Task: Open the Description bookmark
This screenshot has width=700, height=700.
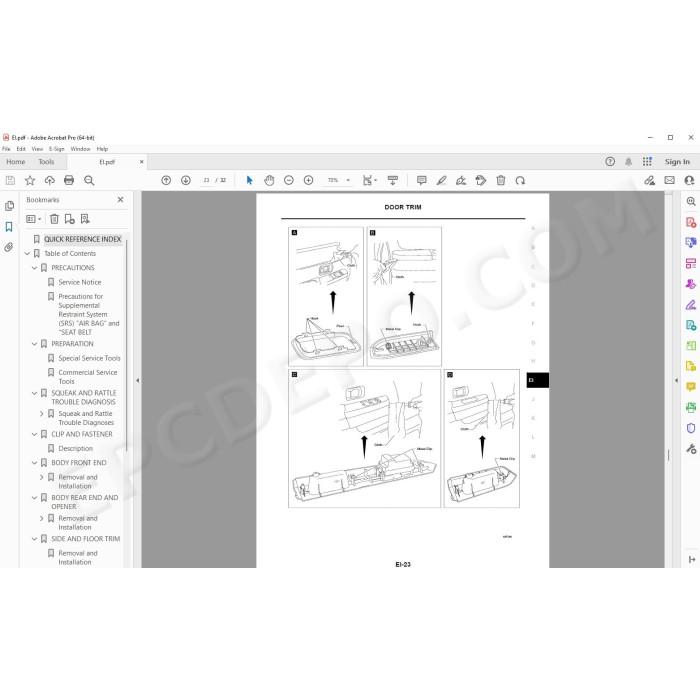Action: 75,448
